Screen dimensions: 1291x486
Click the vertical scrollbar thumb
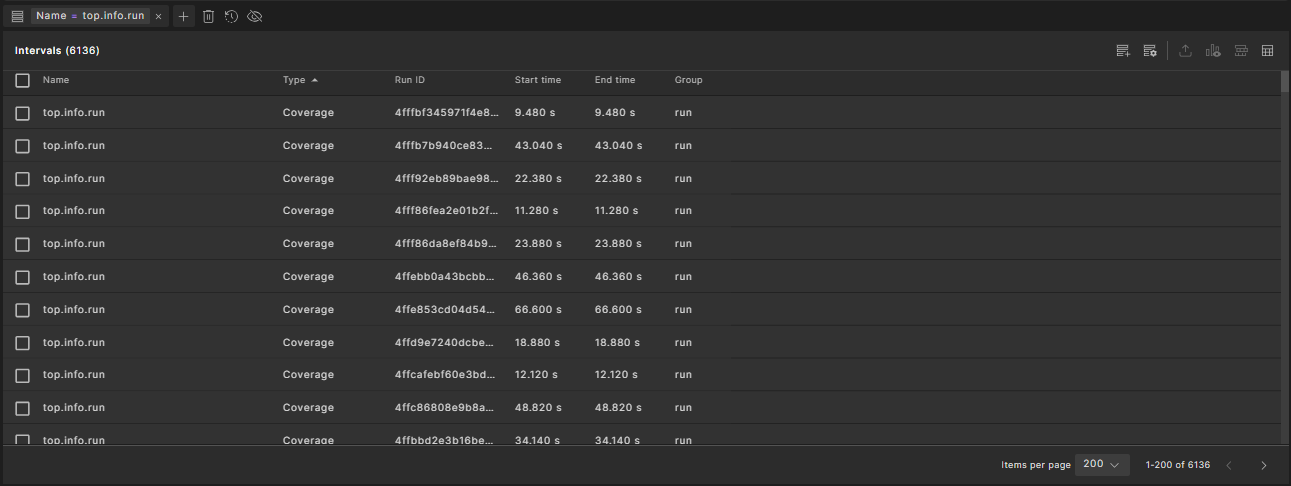(x=1285, y=82)
